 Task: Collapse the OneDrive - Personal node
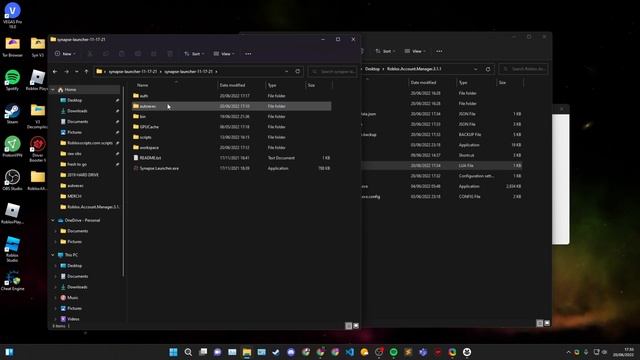(53, 220)
